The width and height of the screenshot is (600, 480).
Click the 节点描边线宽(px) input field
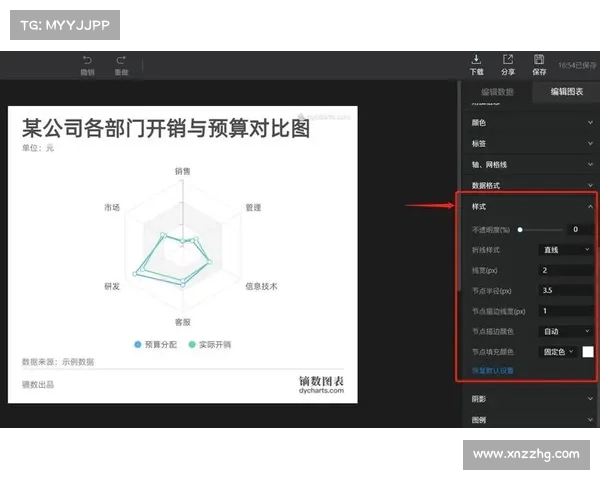(x=566, y=311)
